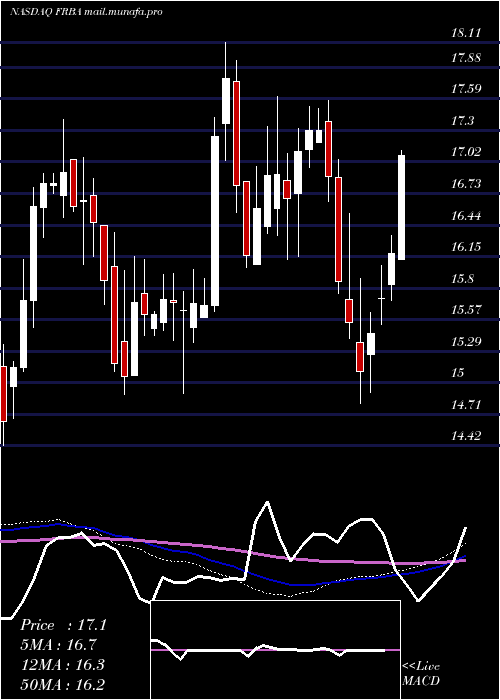The width and height of the screenshot is (500, 700).
Task: Click inside the MACD inset chart box
Action: pyautogui.click(x=275, y=650)
